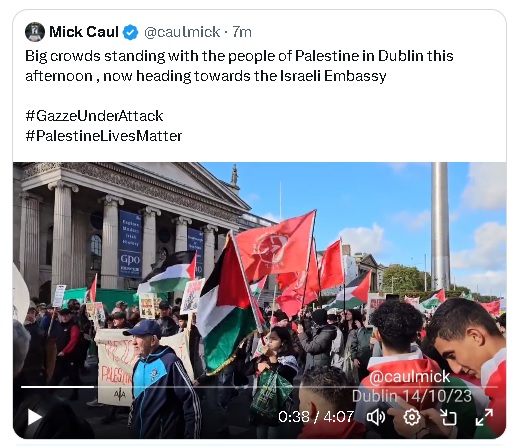
Task: Click the red flag in the center of the video
Action: point(277,245)
